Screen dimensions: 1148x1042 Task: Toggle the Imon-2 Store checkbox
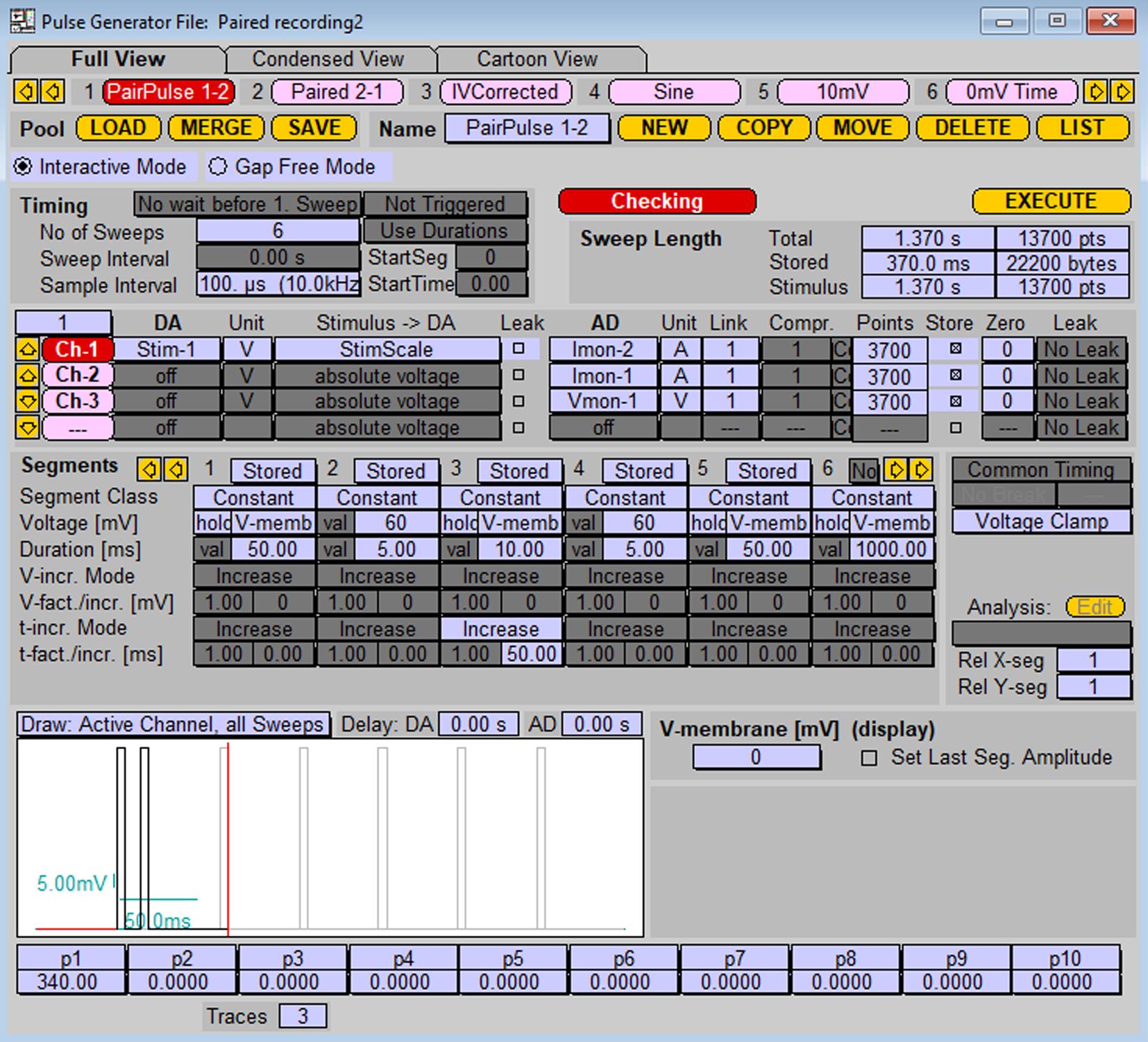tap(956, 348)
